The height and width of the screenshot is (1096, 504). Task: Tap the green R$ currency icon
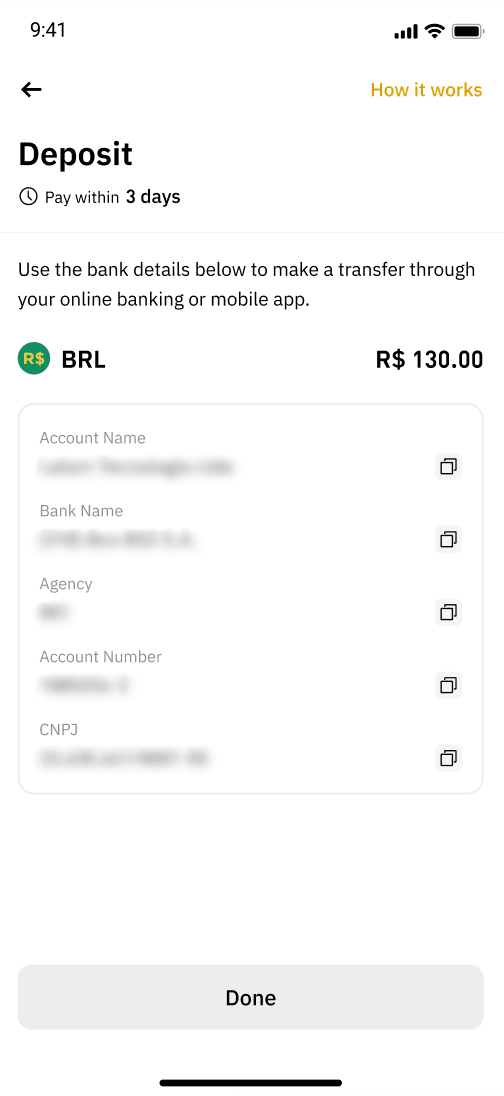point(34,359)
